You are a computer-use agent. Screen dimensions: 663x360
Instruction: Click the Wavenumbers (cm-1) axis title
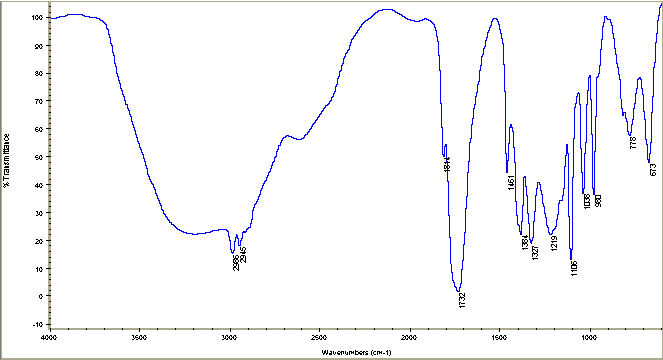(x=356, y=352)
